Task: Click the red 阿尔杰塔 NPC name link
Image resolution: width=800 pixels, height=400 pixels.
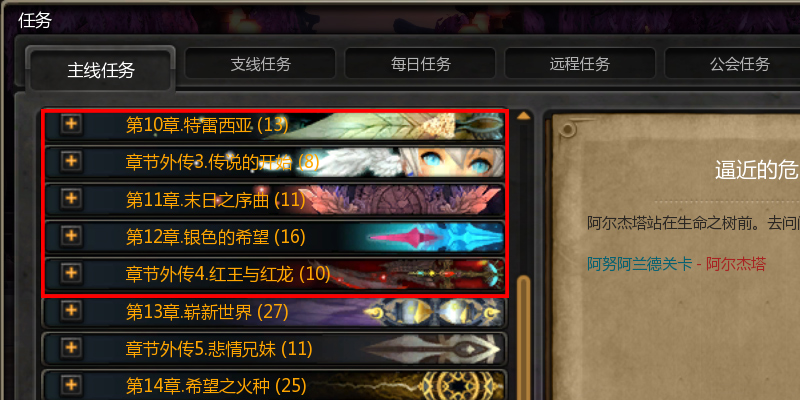Action: click(735, 264)
